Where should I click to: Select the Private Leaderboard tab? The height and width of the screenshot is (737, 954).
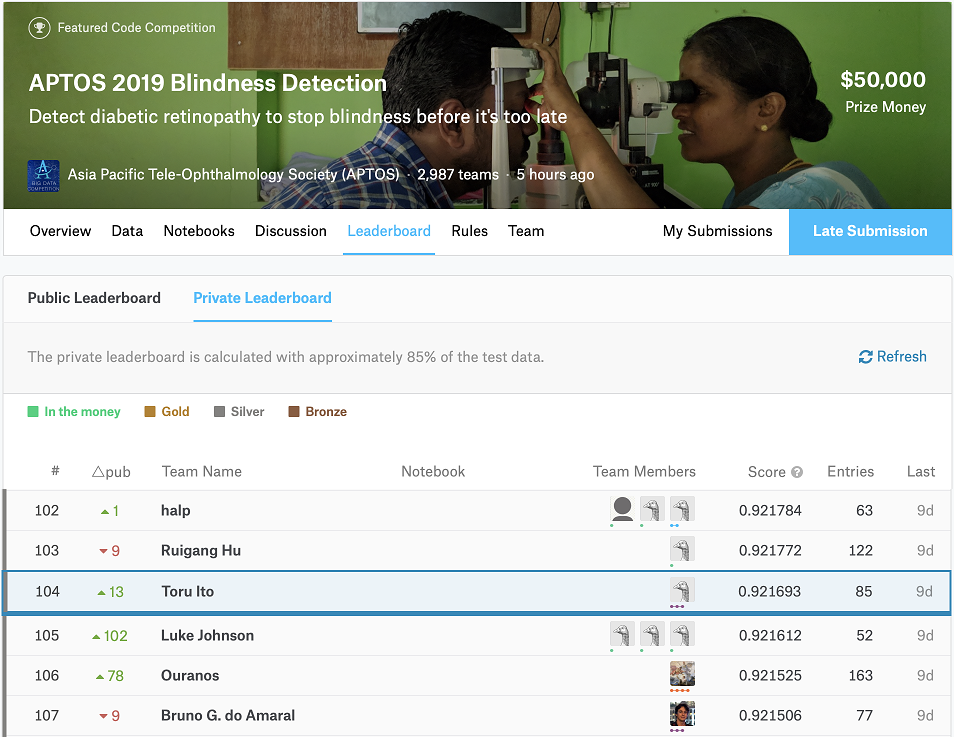coord(262,298)
